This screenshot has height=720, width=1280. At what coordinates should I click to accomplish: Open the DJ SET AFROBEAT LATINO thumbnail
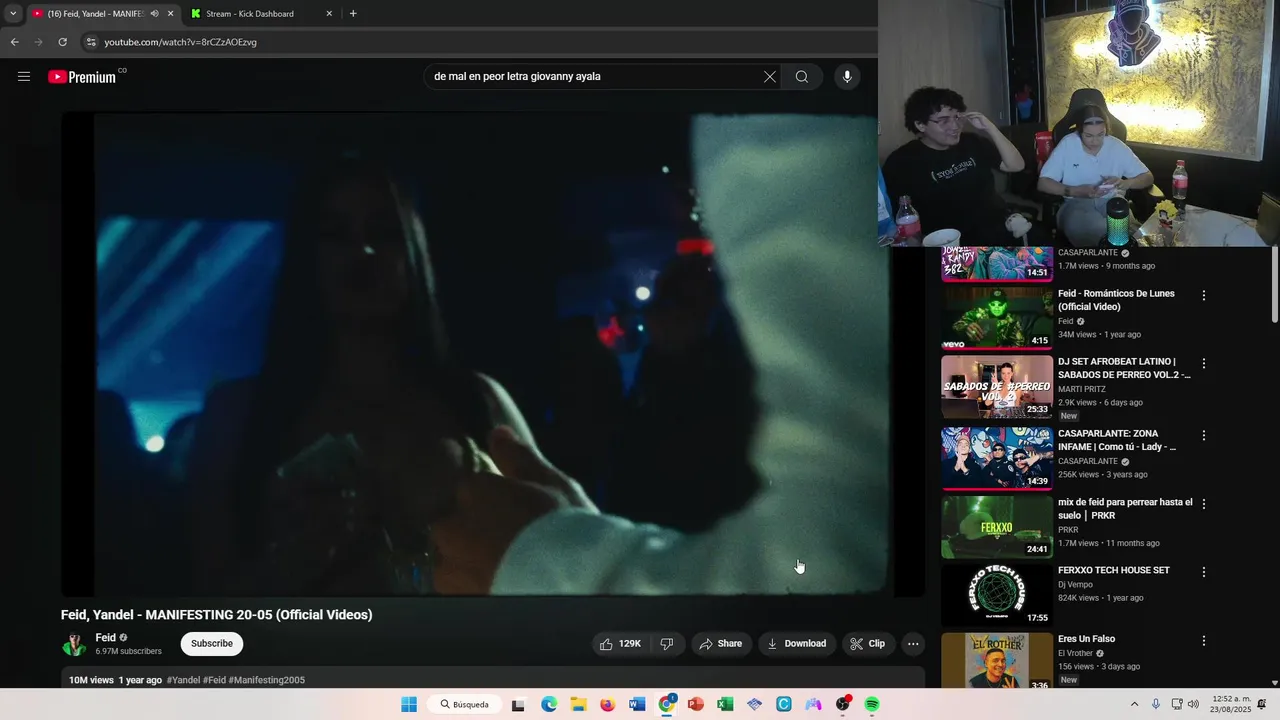(x=997, y=387)
